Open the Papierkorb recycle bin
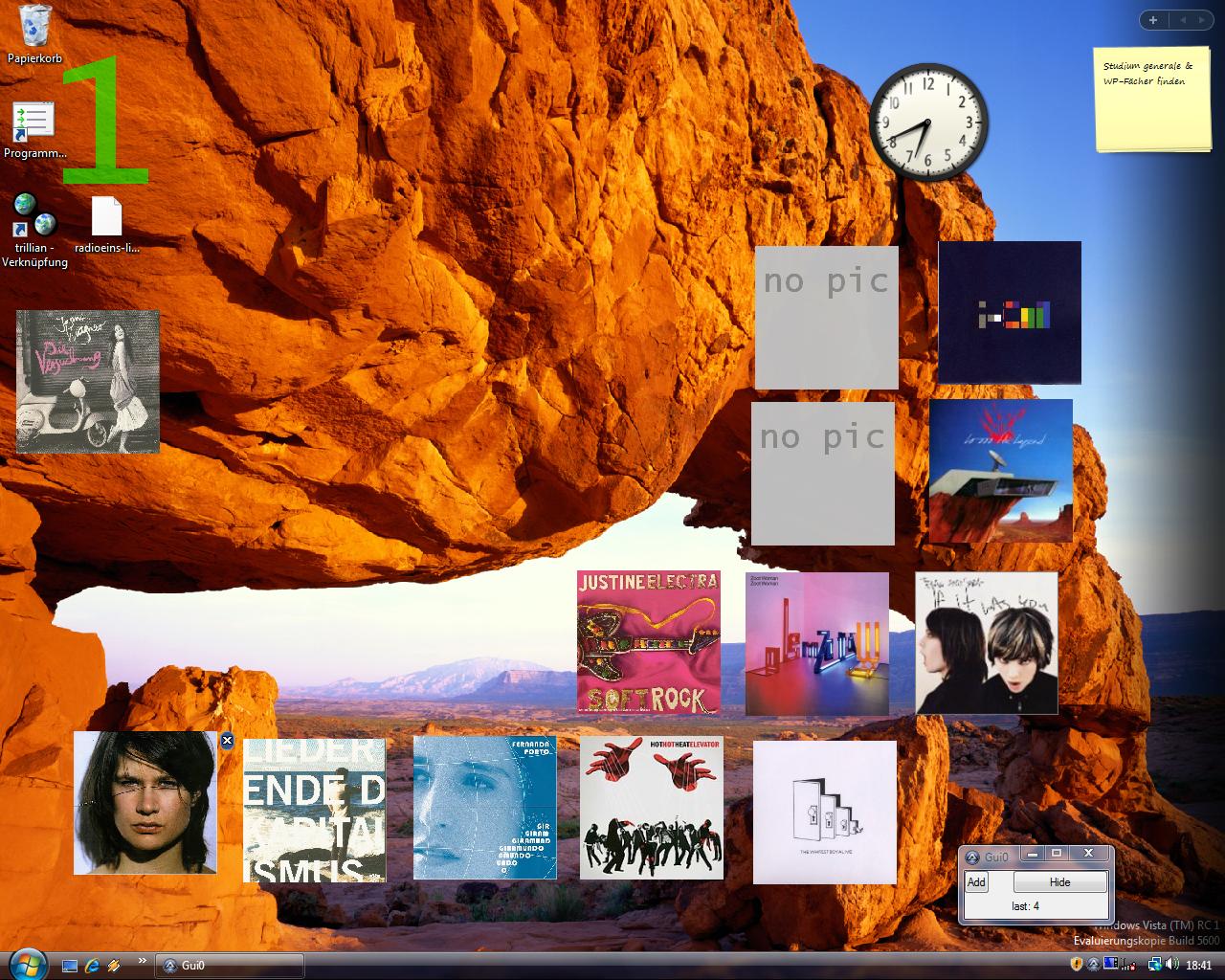This screenshot has width=1225, height=980. tap(35, 27)
